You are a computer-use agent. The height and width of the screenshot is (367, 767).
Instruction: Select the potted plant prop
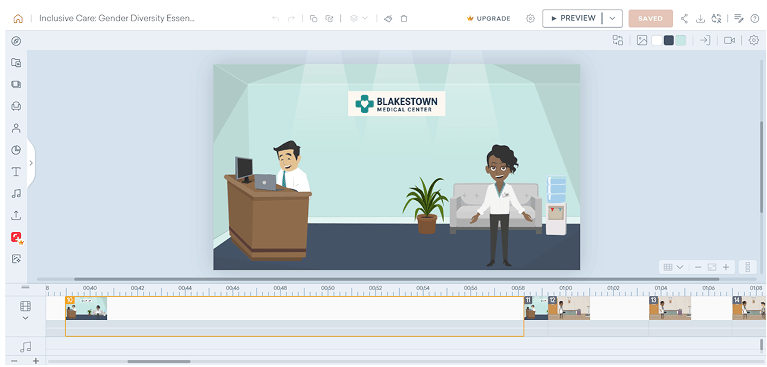(x=426, y=206)
